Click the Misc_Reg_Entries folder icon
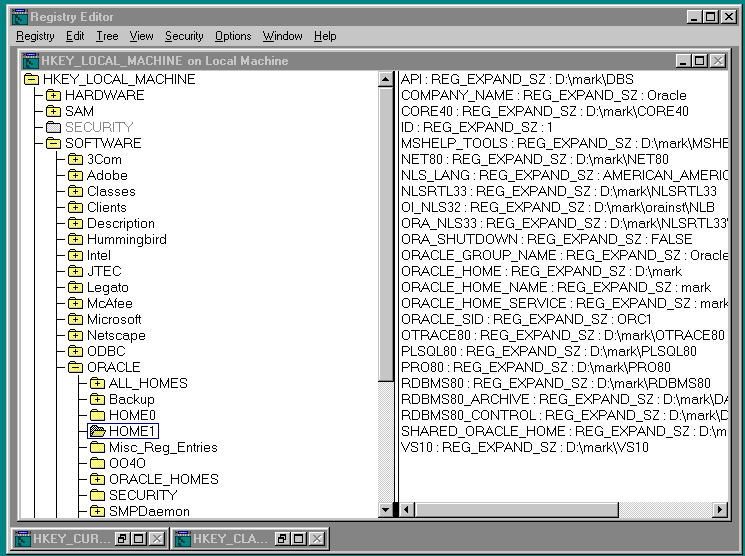The width and height of the screenshot is (745, 556). click(97, 447)
